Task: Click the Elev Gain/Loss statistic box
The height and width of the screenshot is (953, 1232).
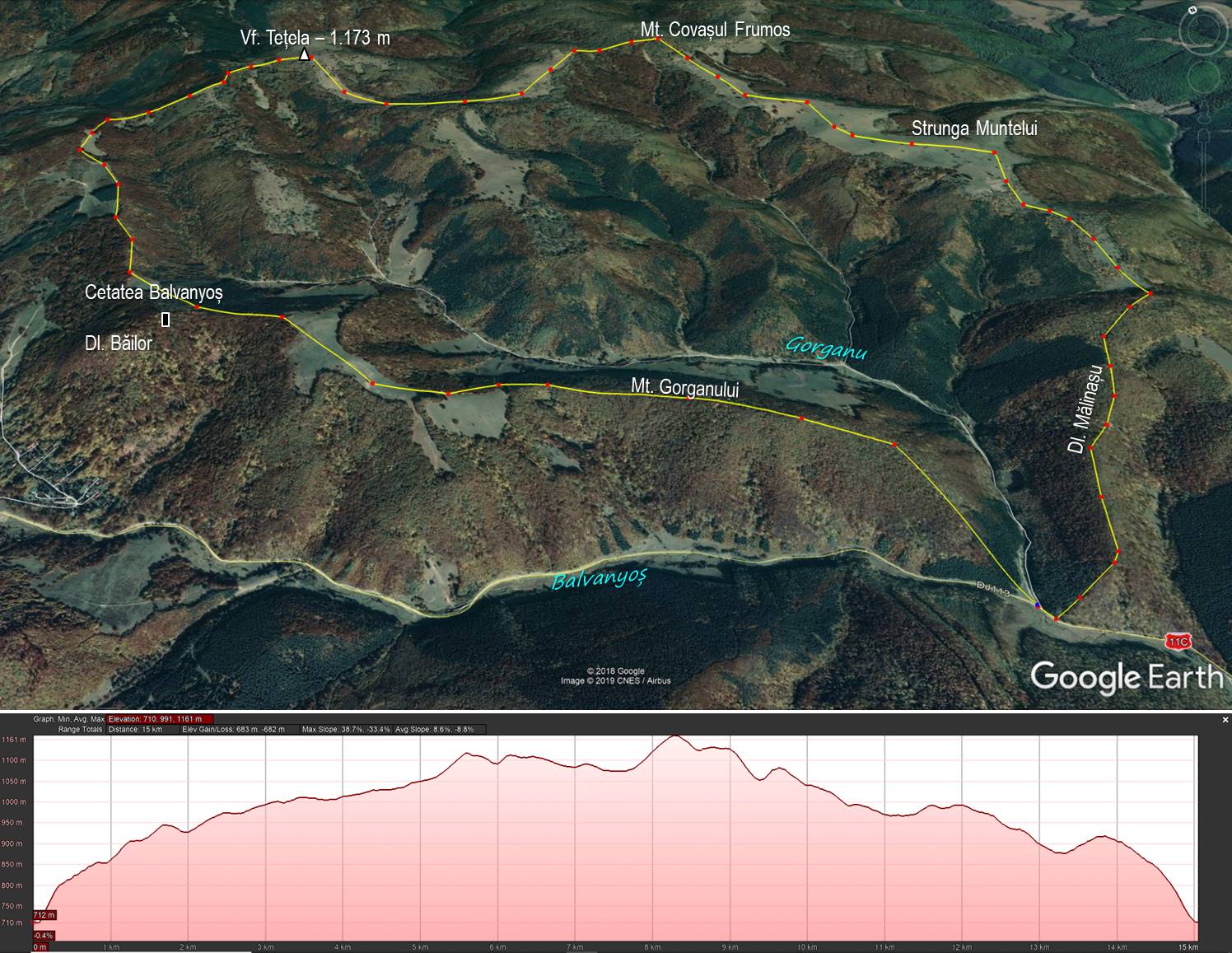Action: 239,729
